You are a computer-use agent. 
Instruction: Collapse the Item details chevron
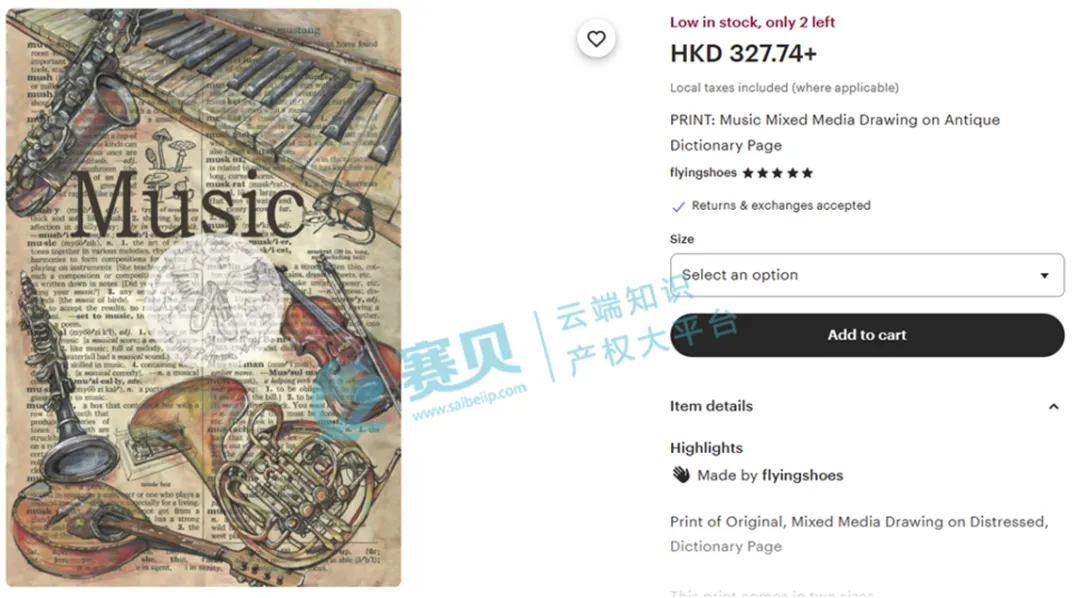(1053, 406)
